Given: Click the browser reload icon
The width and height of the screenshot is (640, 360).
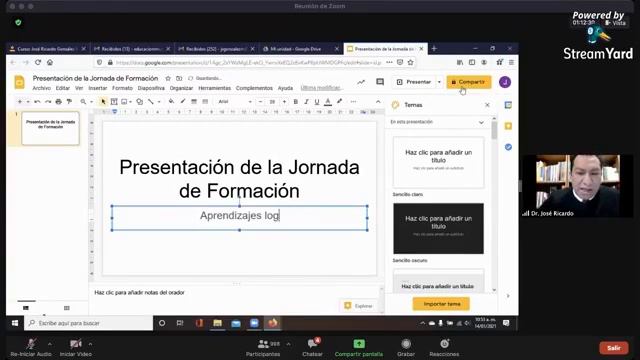Looking at the screenshot, I should (38, 62).
